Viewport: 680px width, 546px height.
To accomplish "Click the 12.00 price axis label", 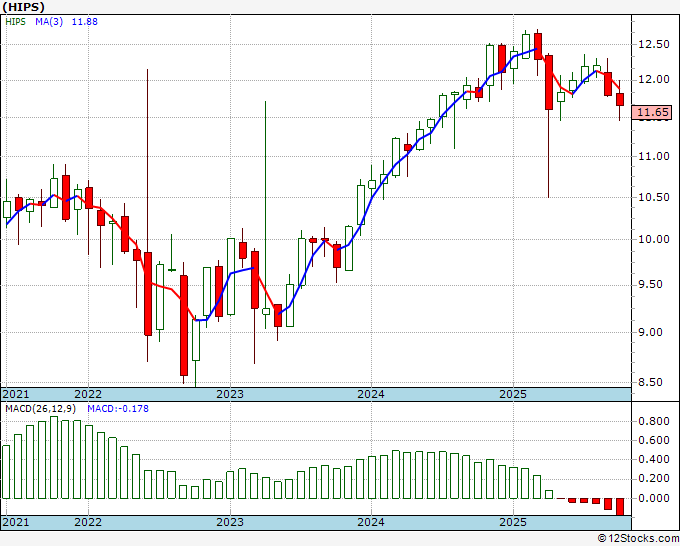I will click(x=654, y=80).
